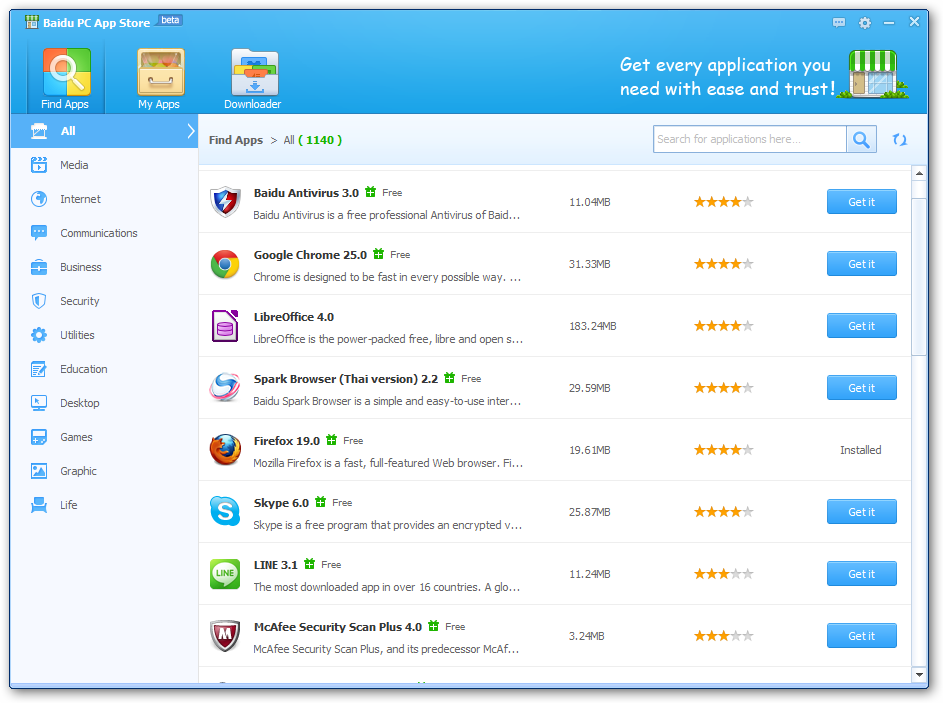Click gift icon beside Firefox 19.0
This screenshot has height=703, width=943.
(331, 440)
